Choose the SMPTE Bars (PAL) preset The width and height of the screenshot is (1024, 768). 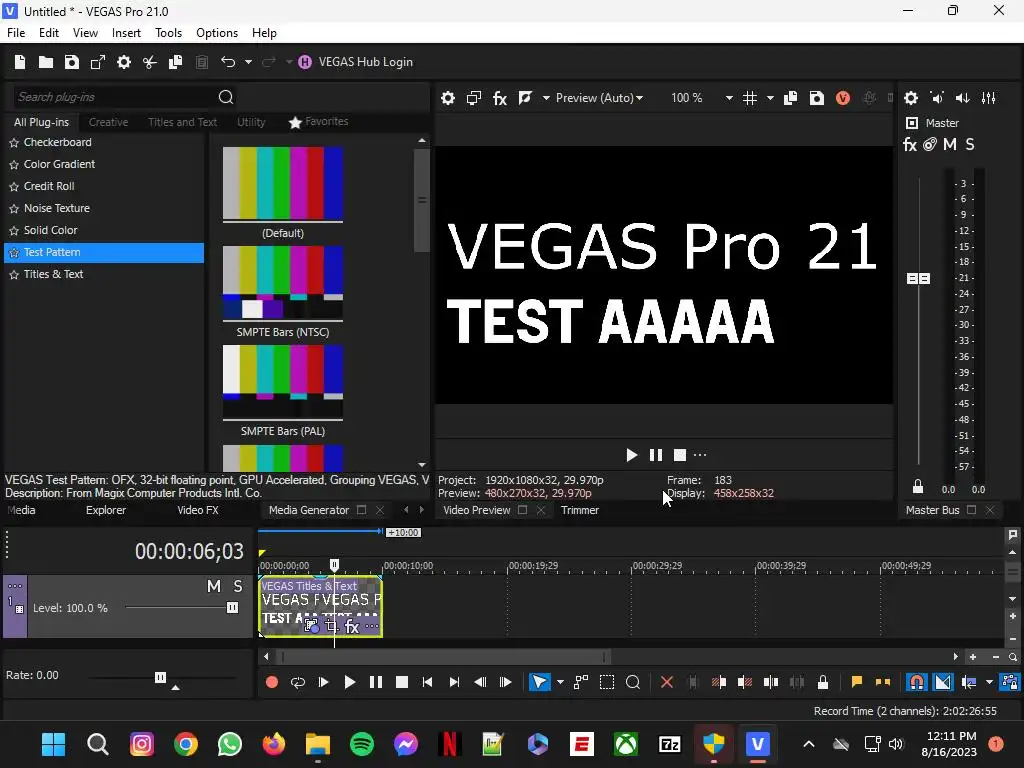283,391
